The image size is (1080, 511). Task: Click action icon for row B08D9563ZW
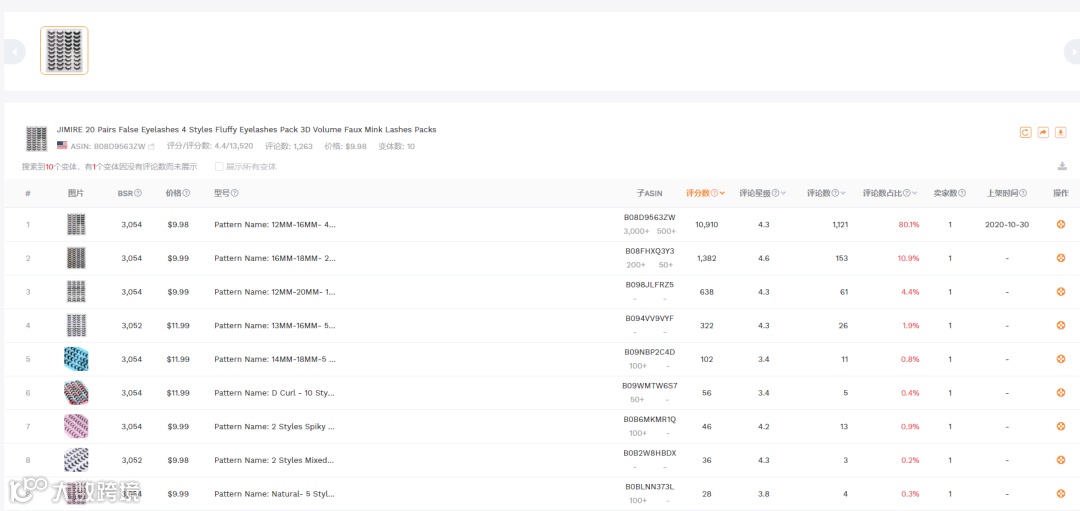click(1061, 225)
